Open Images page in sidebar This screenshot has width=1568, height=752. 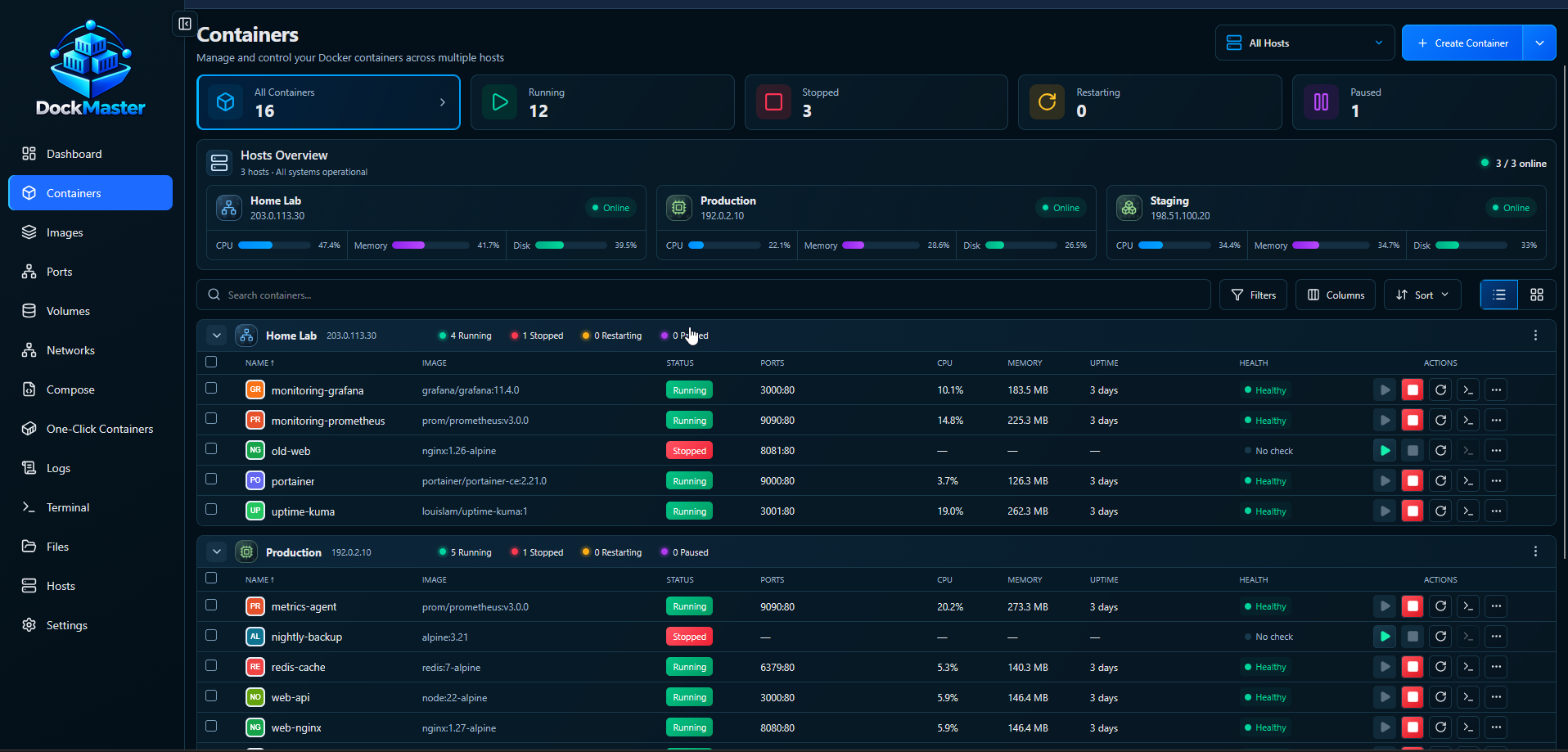coord(90,232)
